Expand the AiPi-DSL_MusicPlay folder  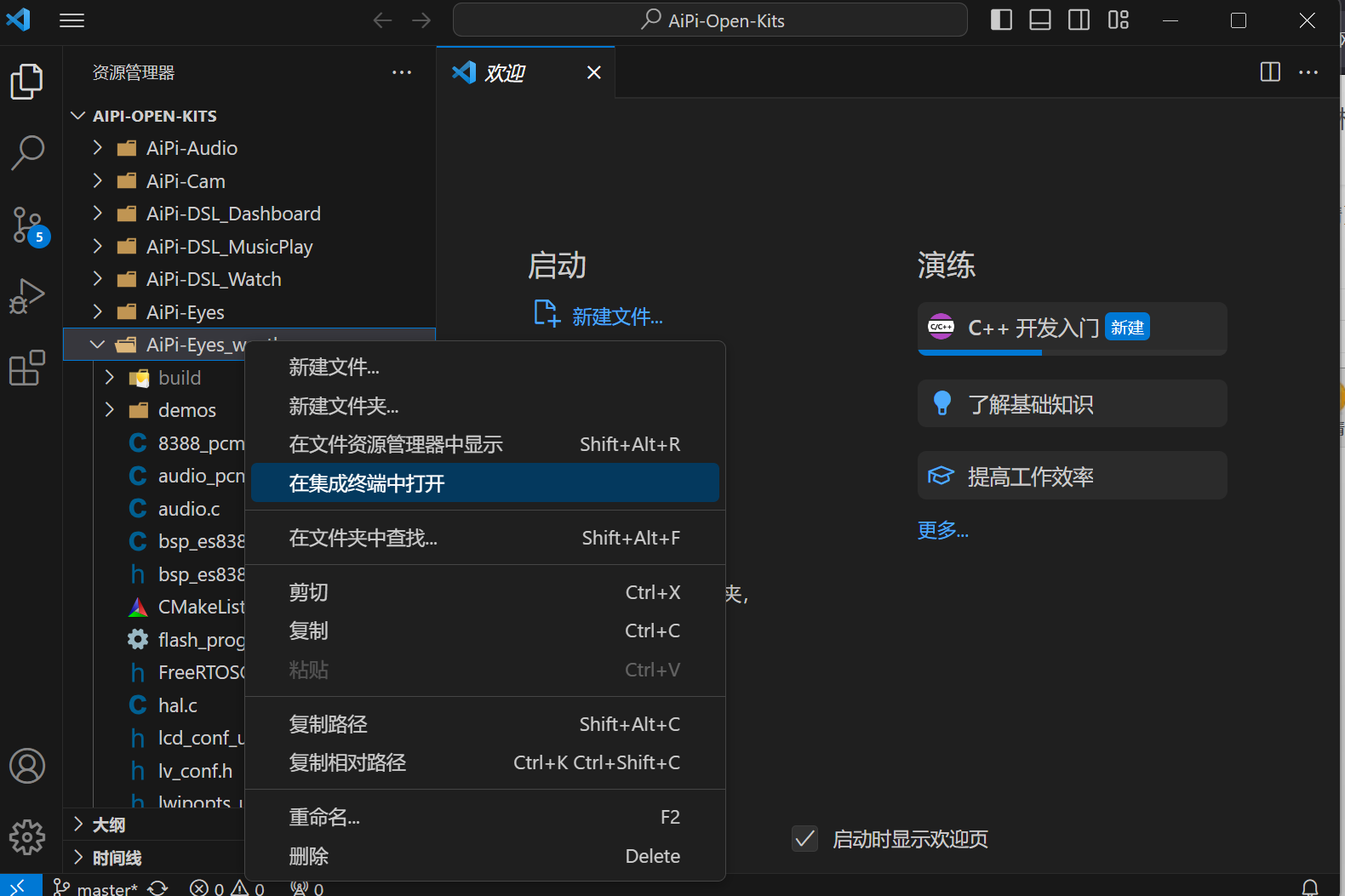[250, 247]
